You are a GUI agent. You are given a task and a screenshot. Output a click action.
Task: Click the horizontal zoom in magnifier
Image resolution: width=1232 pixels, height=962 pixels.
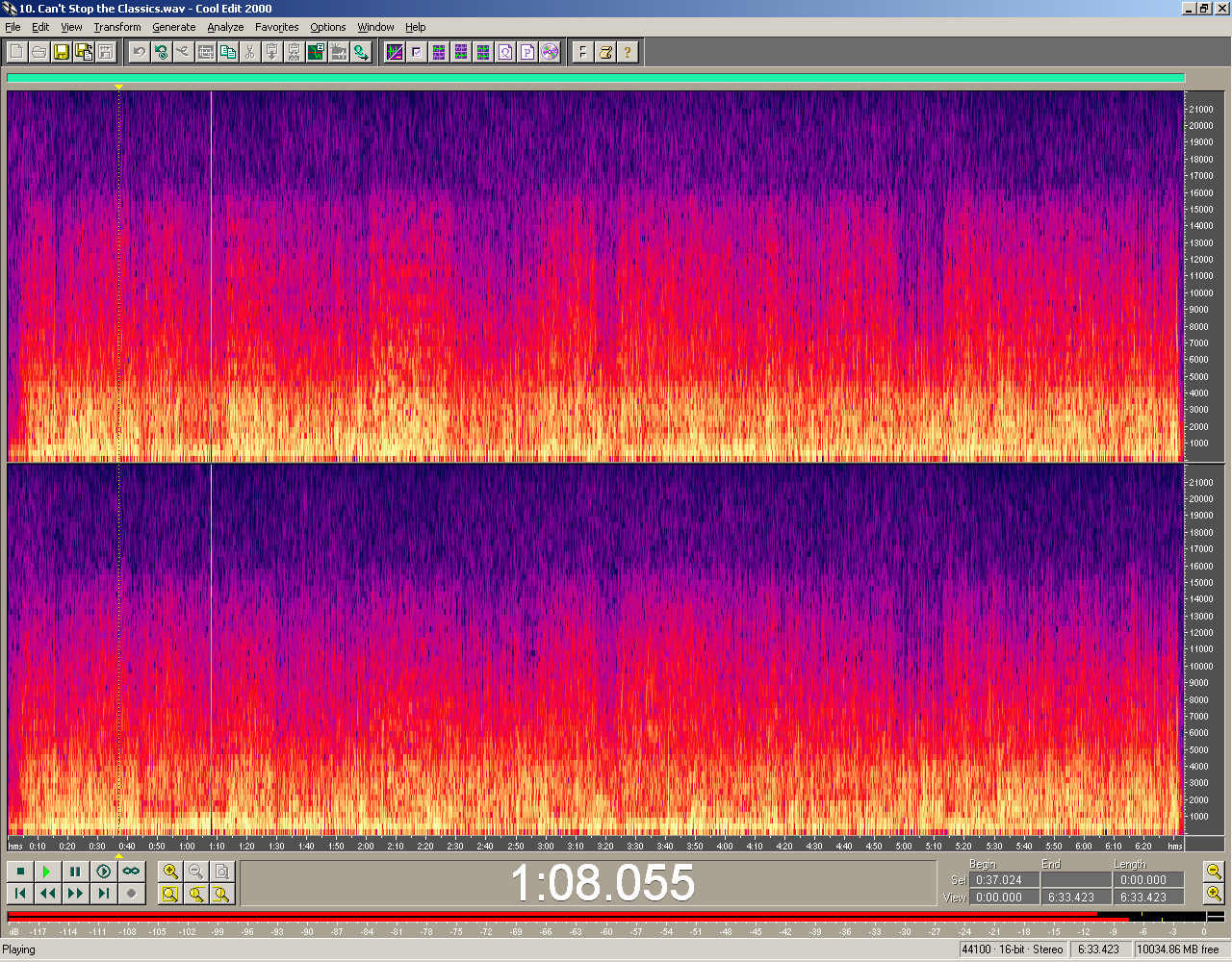tap(170, 872)
